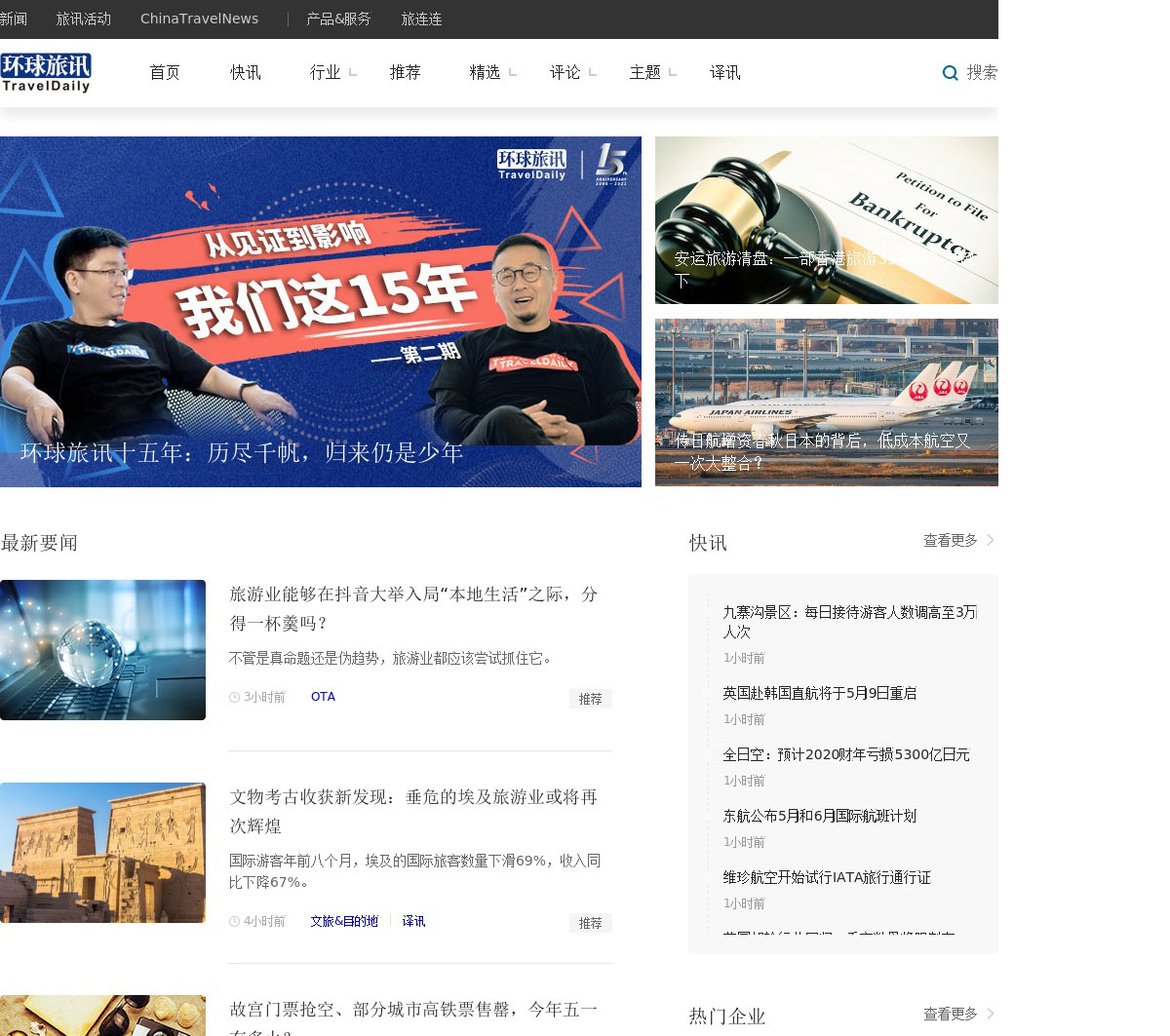Open headline about 抖音 本地生活
The height and width of the screenshot is (1036, 1170).
(413, 609)
